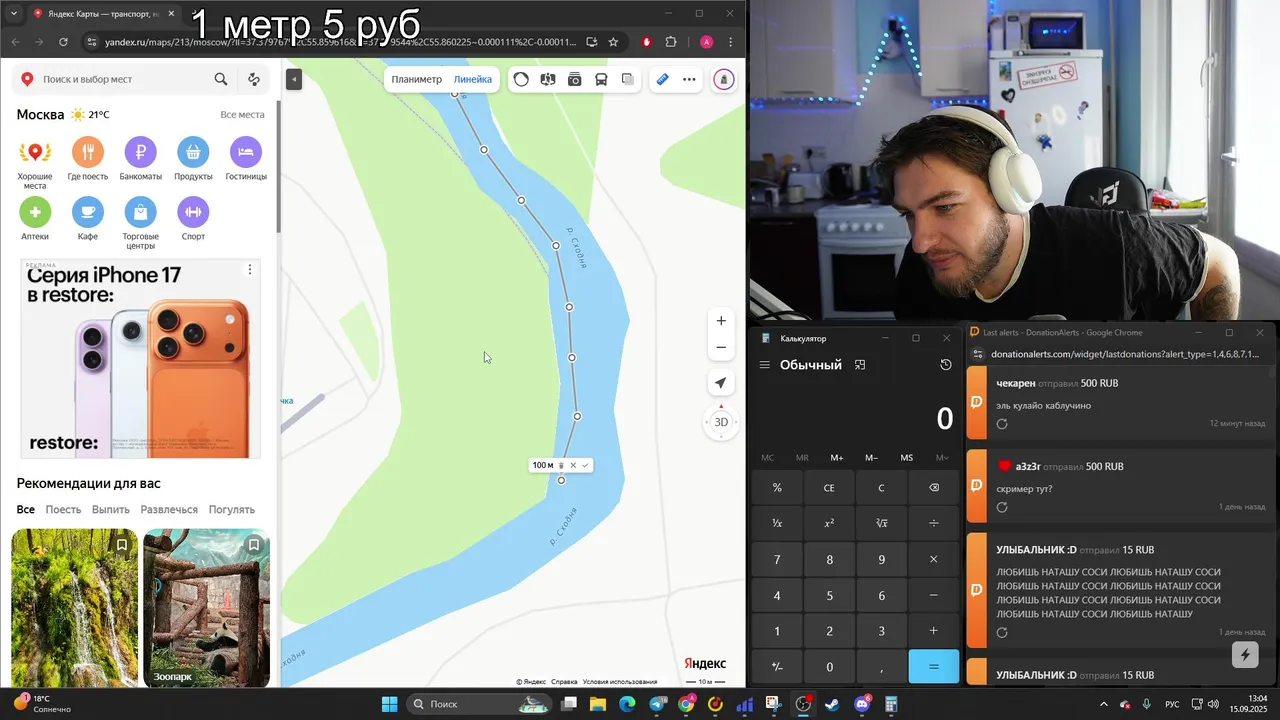Open the Хорошие места category

point(35,164)
